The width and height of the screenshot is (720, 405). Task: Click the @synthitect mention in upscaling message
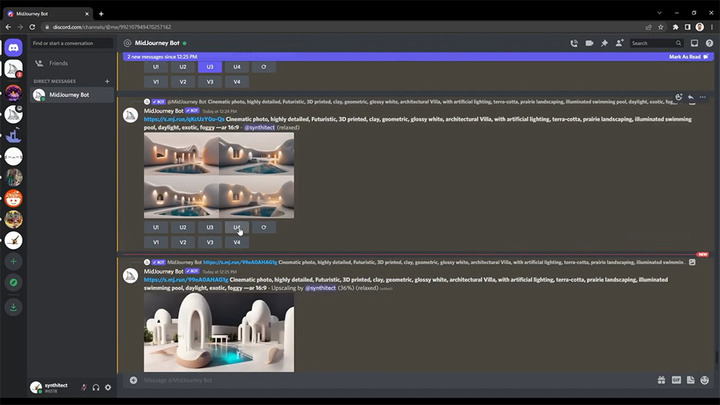coord(321,288)
